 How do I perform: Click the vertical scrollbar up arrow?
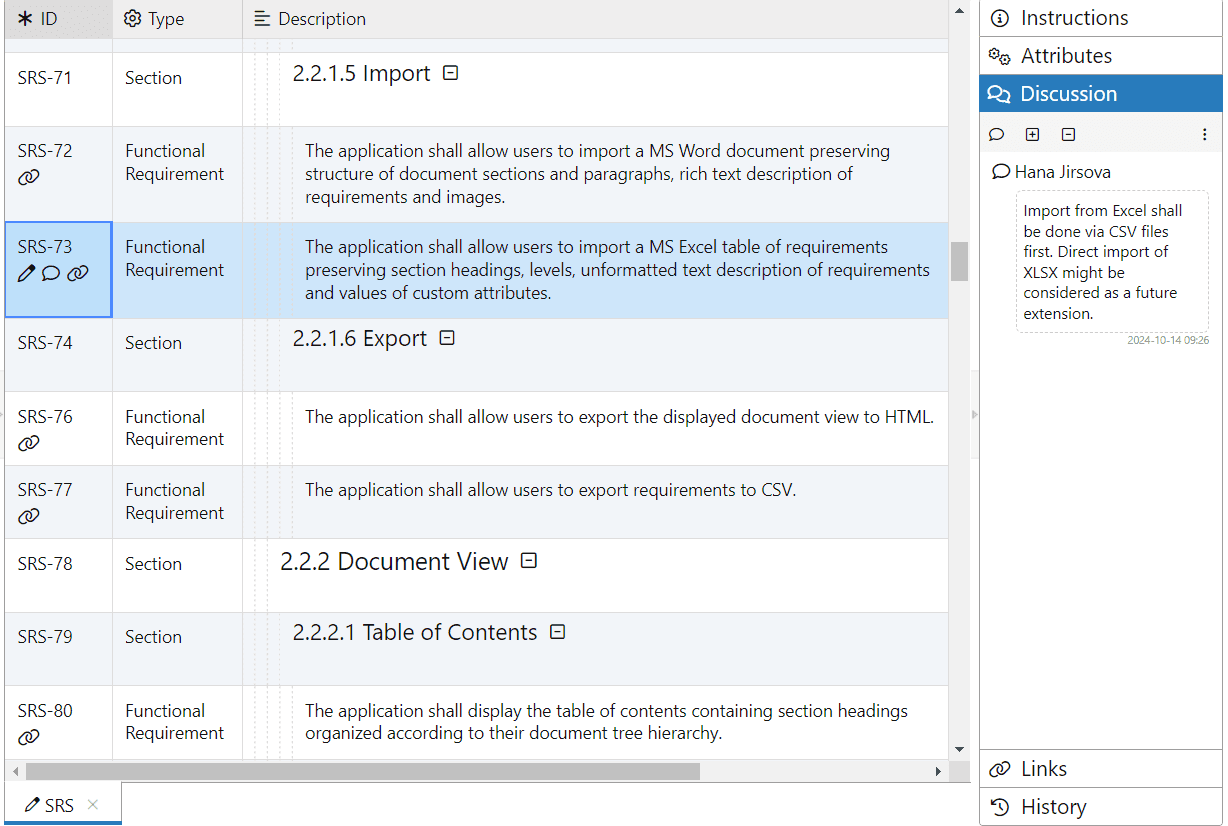[x=959, y=10]
